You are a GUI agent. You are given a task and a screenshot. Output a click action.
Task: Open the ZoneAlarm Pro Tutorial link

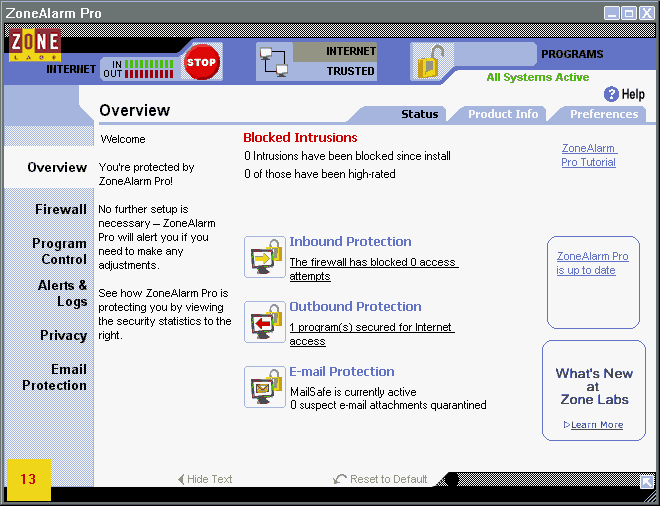[x=589, y=155]
